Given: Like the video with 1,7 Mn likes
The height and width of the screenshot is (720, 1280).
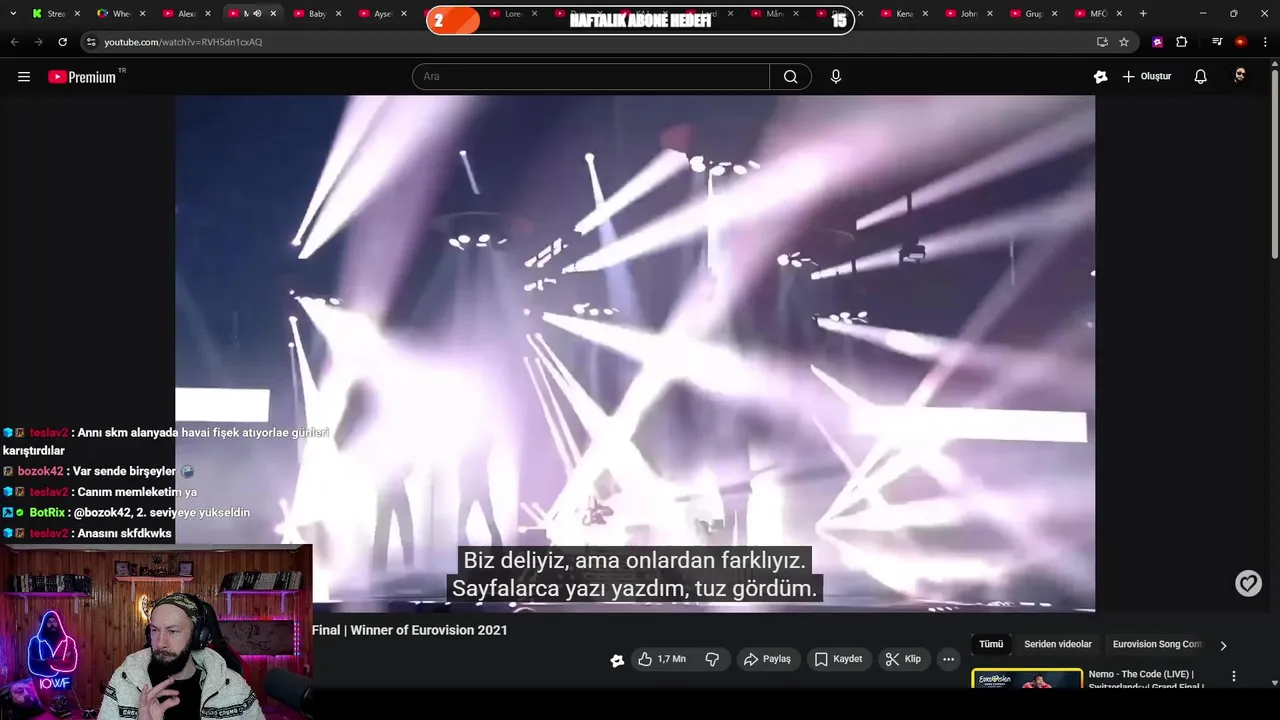Looking at the screenshot, I should (x=662, y=659).
